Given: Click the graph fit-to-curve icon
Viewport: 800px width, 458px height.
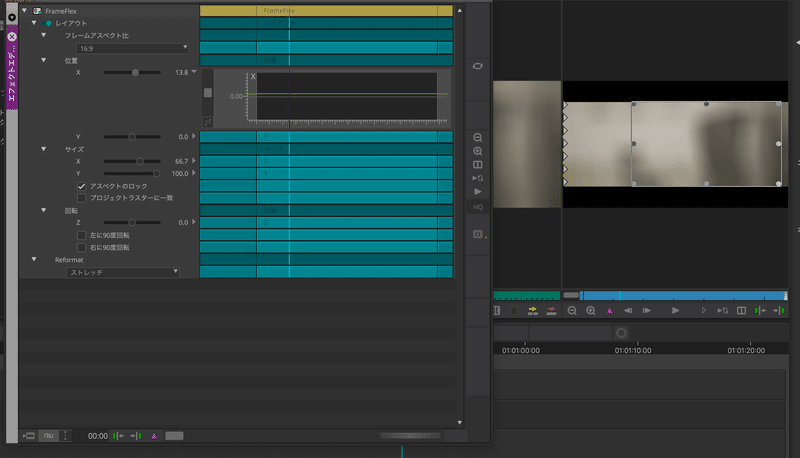Looking at the screenshot, I should (208, 122).
